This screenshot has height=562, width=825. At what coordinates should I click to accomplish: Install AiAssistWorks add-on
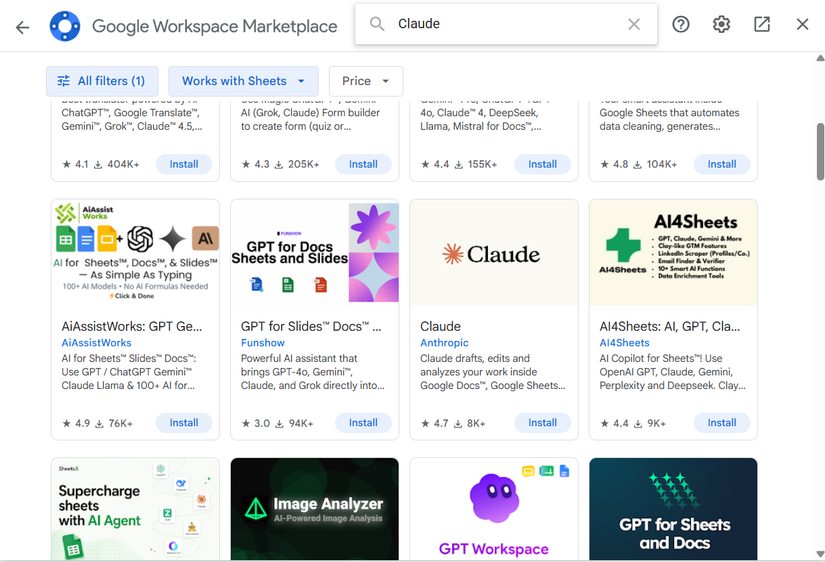(184, 423)
